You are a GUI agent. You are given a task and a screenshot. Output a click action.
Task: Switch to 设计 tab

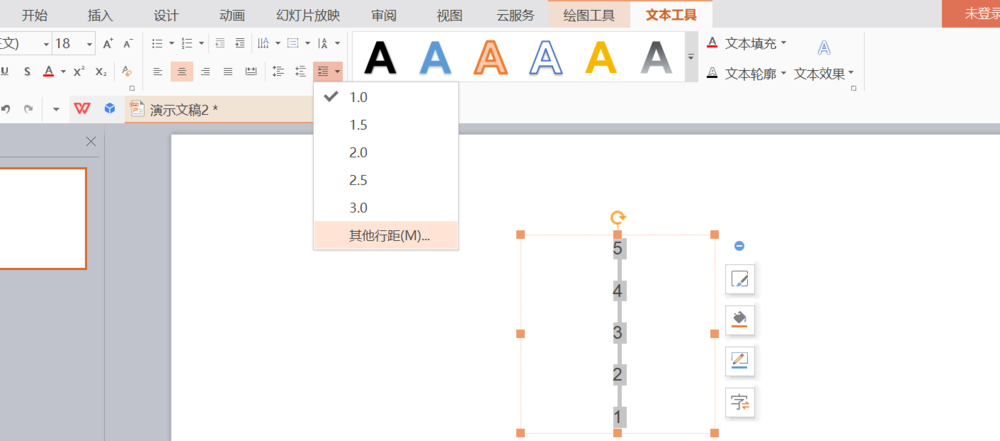point(166,15)
